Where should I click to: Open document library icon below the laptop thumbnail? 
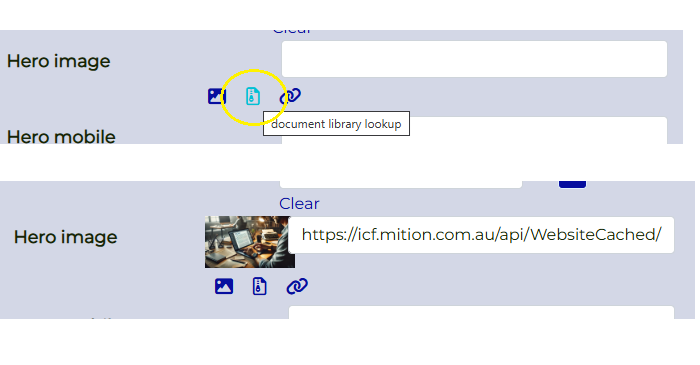259,286
